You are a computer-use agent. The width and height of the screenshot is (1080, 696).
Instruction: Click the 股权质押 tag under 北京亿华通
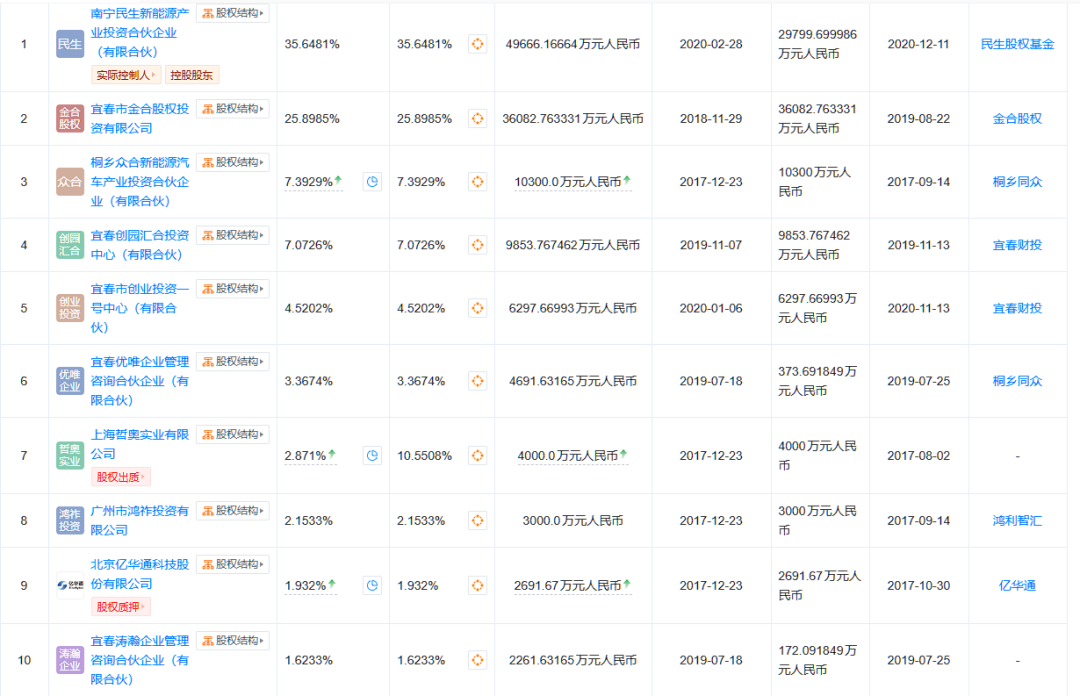pyautogui.click(x=122, y=606)
